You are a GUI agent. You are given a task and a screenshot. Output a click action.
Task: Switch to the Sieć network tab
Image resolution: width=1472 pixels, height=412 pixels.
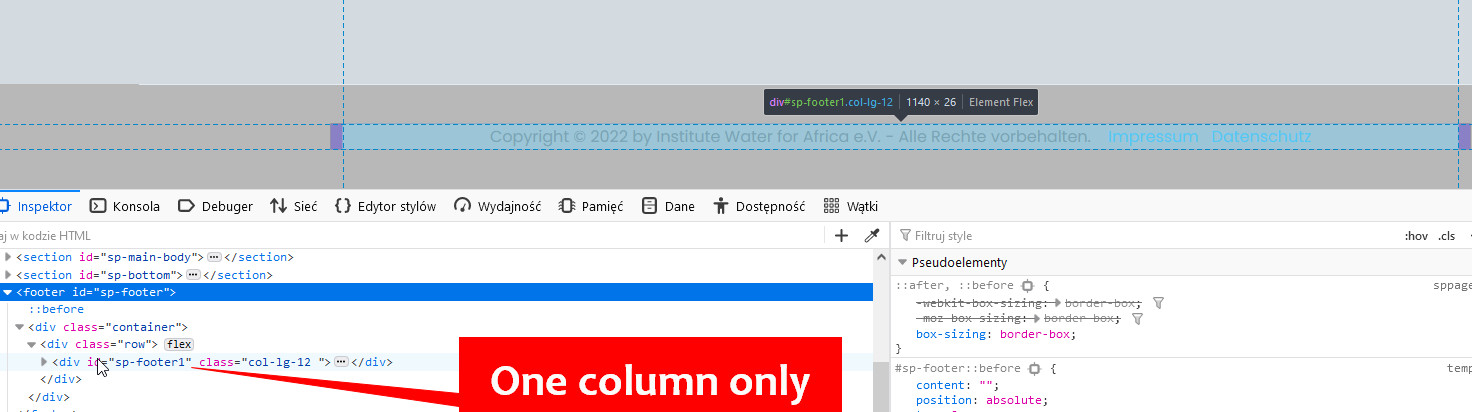pyautogui.click(x=294, y=206)
